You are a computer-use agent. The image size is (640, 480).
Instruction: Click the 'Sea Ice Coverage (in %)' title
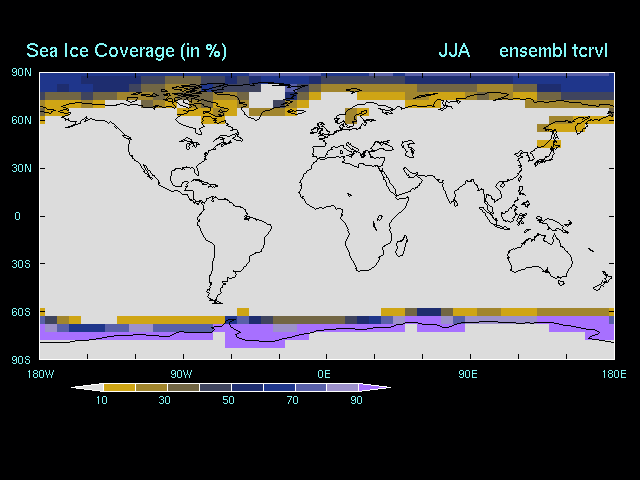pyautogui.click(x=125, y=51)
